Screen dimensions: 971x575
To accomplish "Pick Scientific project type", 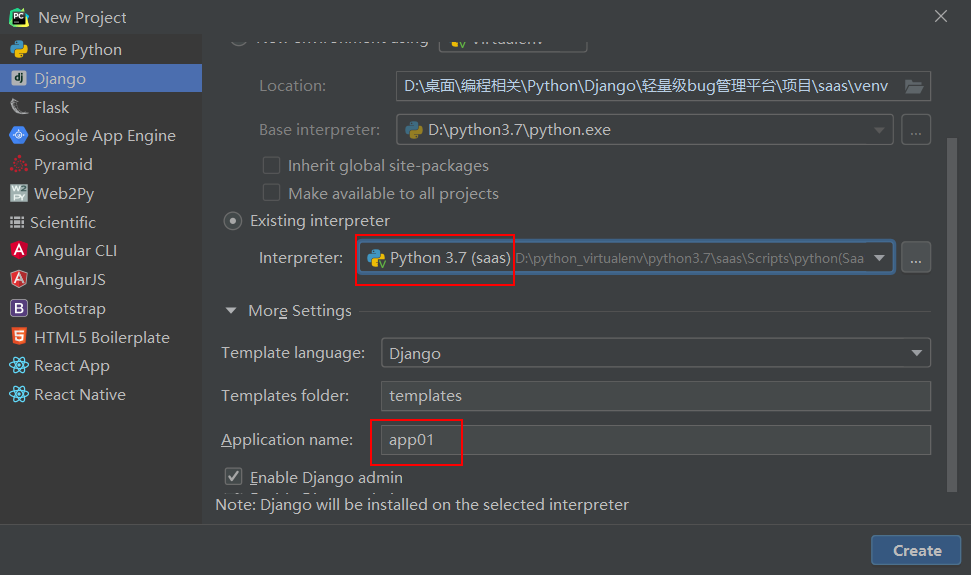I will (x=101, y=222).
